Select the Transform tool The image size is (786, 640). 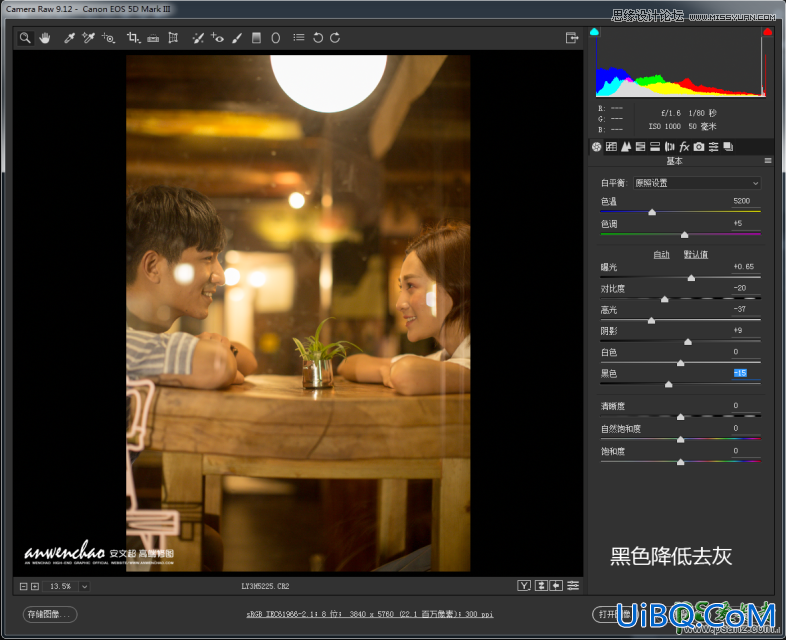173,38
